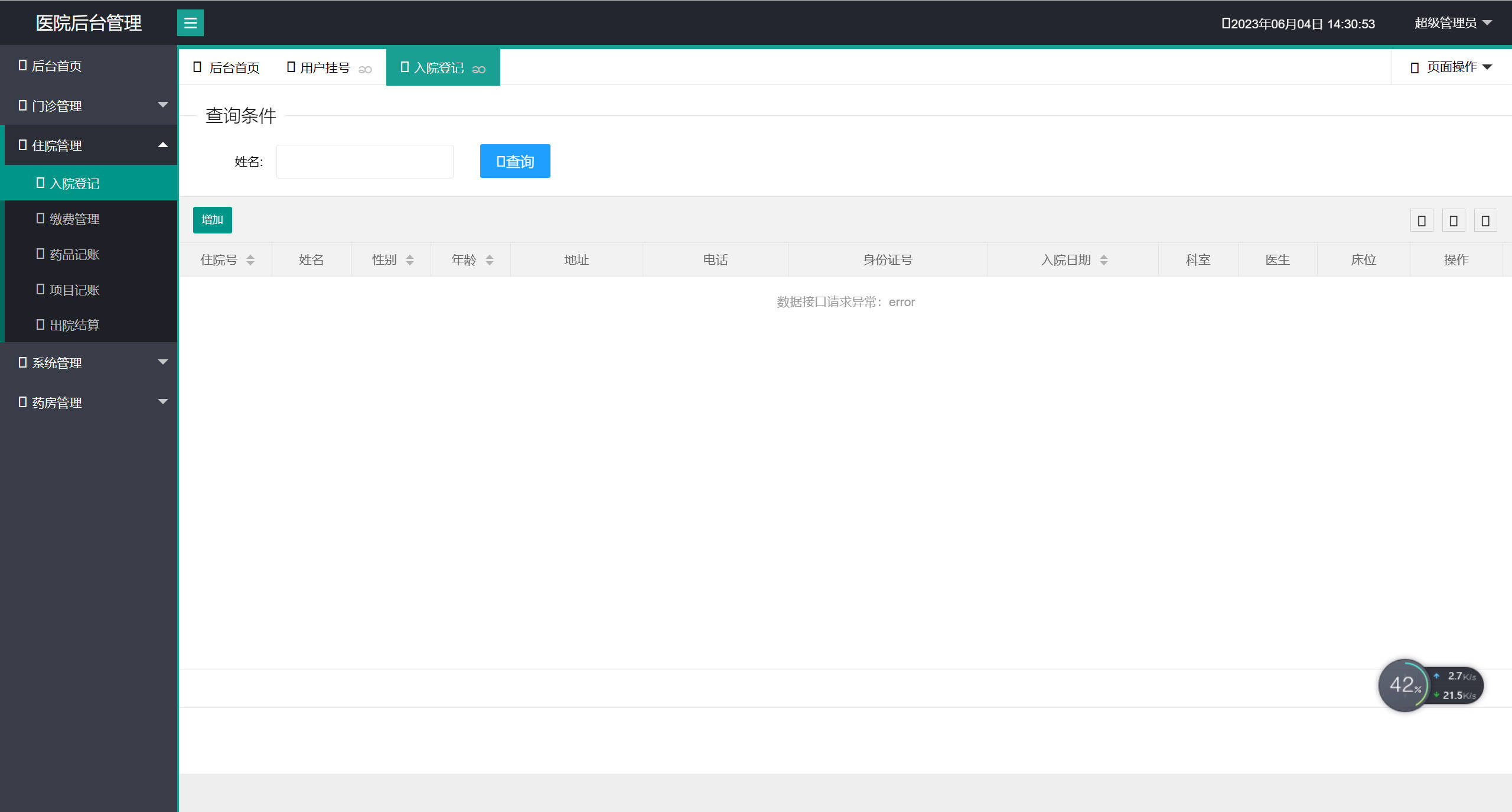Close the 用户挂号 tab using its icon
Screen dimensions: 1512x812
[x=365, y=70]
